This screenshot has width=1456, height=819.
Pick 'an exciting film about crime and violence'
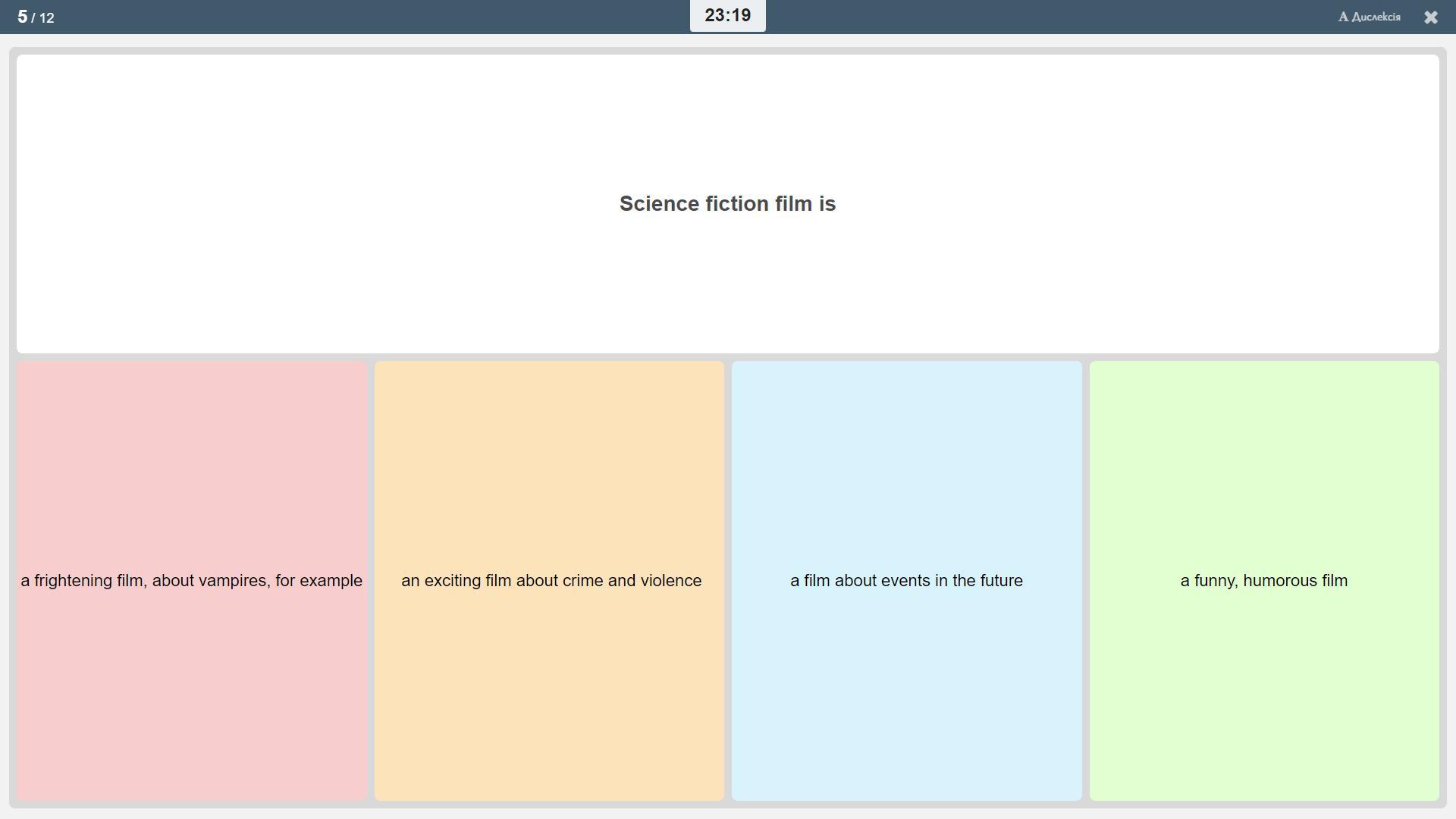tap(551, 581)
